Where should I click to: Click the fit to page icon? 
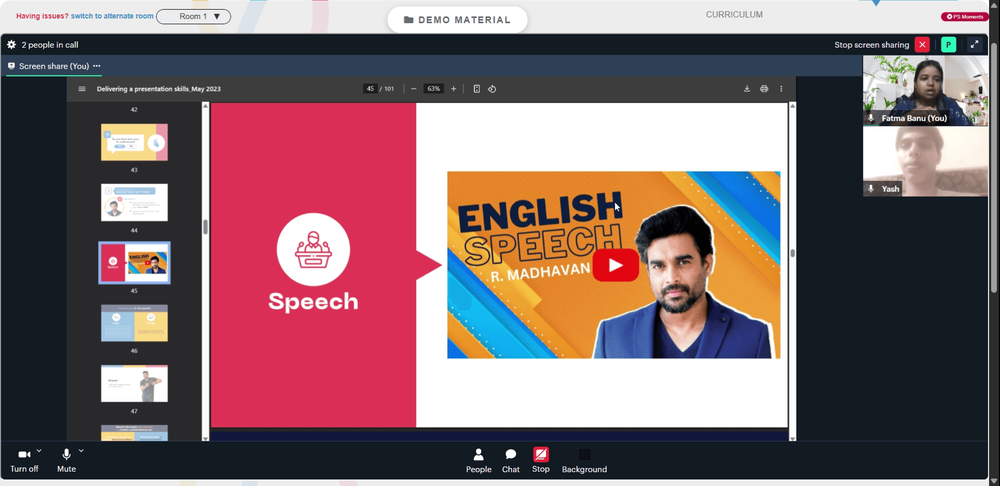coord(476,89)
